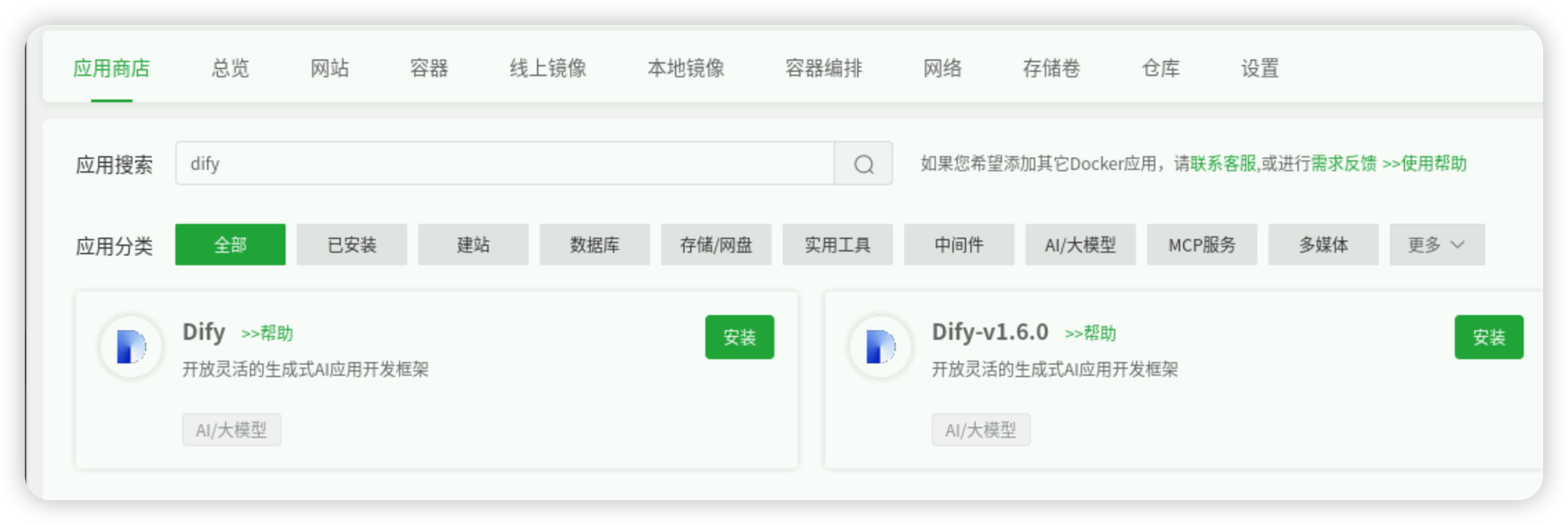Filter by 多媒体 category
Screen dimensions: 1568x525
coord(1324,245)
